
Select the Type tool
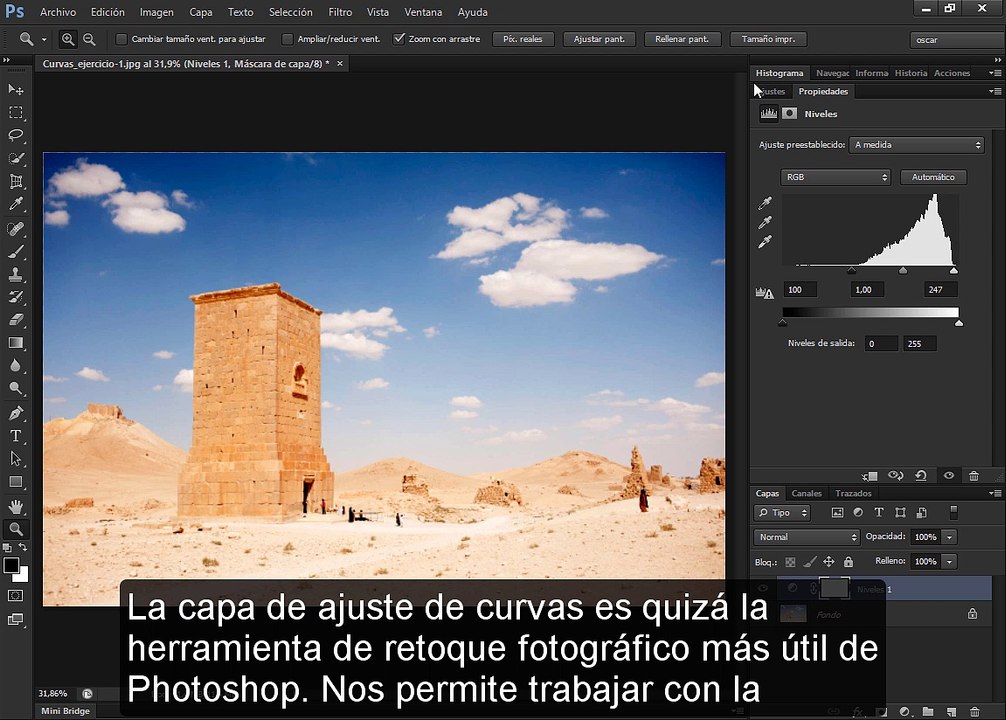click(16, 436)
